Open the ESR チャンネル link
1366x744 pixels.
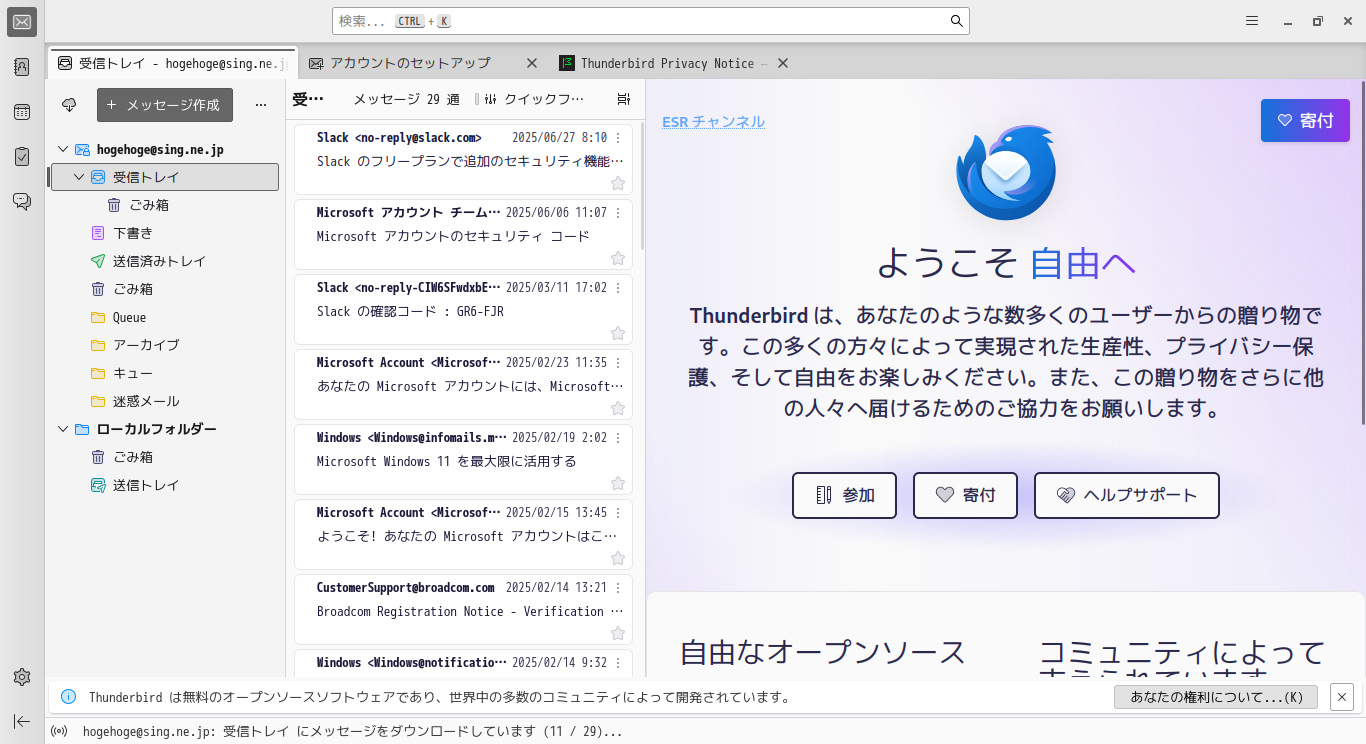tap(713, 122)
